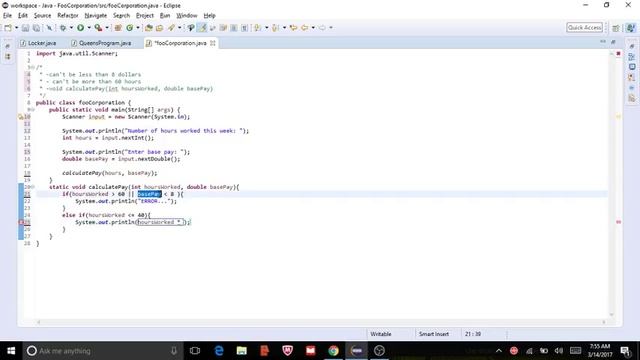Run the program with green Run button
640x360 pixels.
[x=80, y=28]
